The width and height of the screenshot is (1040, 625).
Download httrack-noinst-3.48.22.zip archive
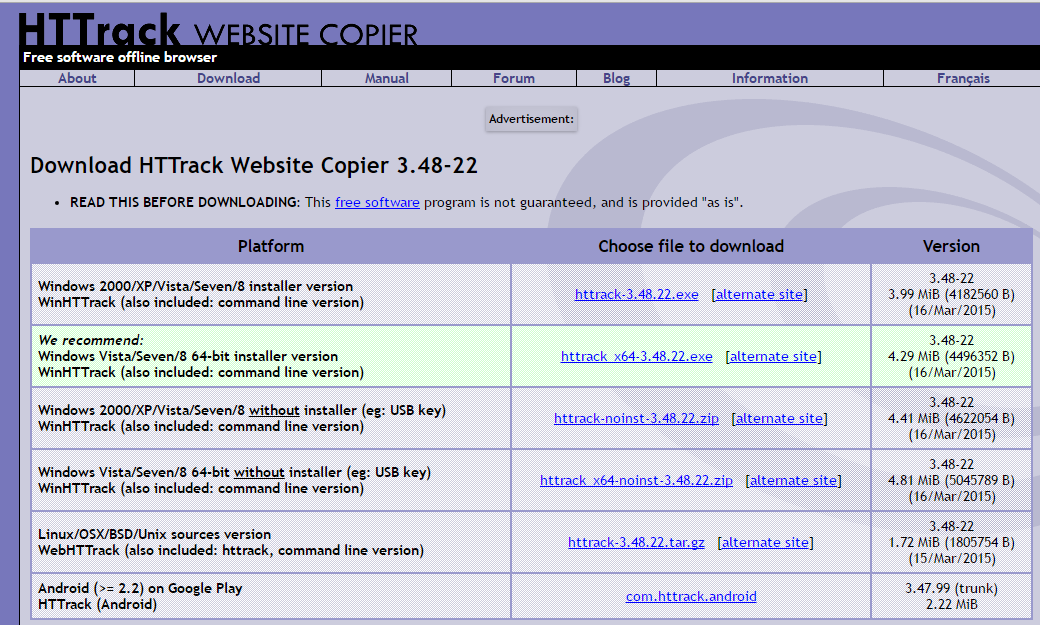pyautogui.click(x=637, y=419)
